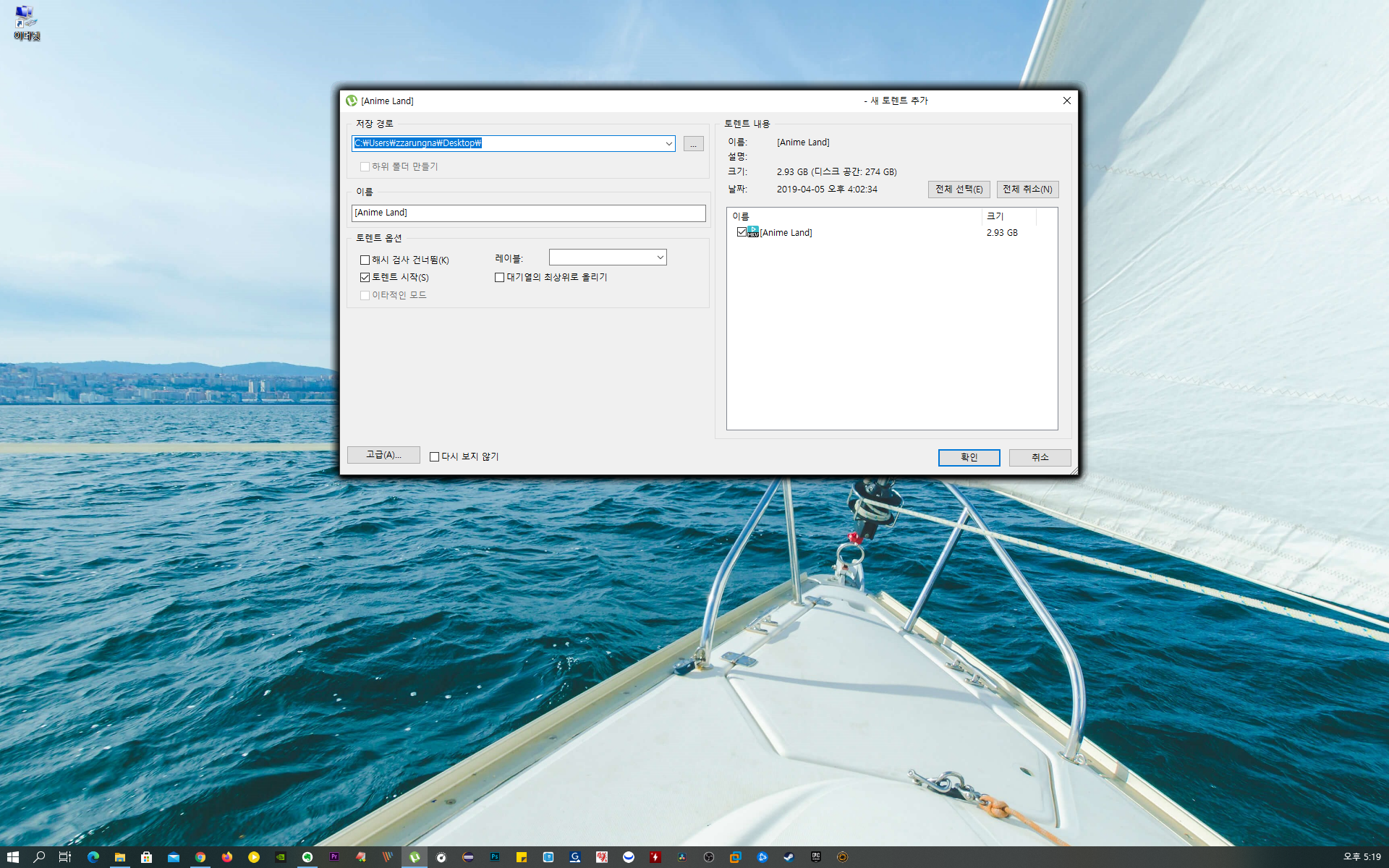
Task: Expand the save path dropdown
Action: tap(668, 144)
